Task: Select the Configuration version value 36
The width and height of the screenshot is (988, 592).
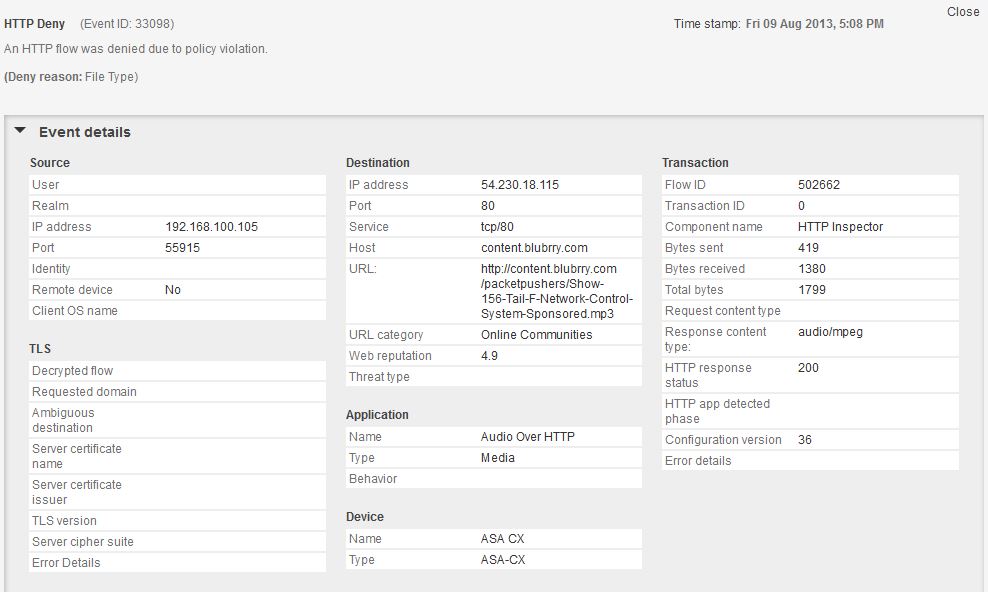Action: (805, 440)
